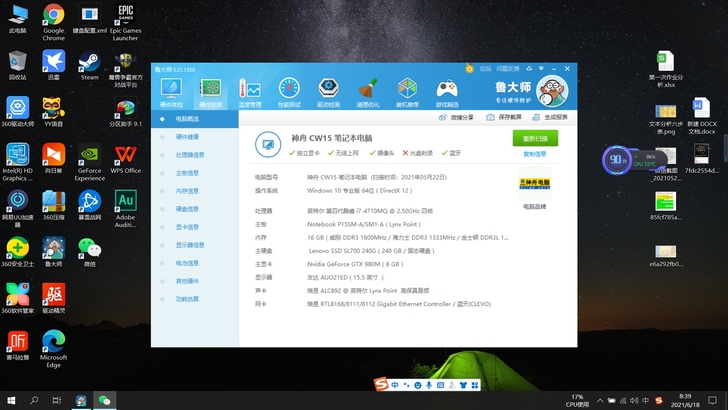The width and height of the screenshot is (728, 410).
Task: Click the ALC892 sound card text
Action: click(x=368, y=291)
